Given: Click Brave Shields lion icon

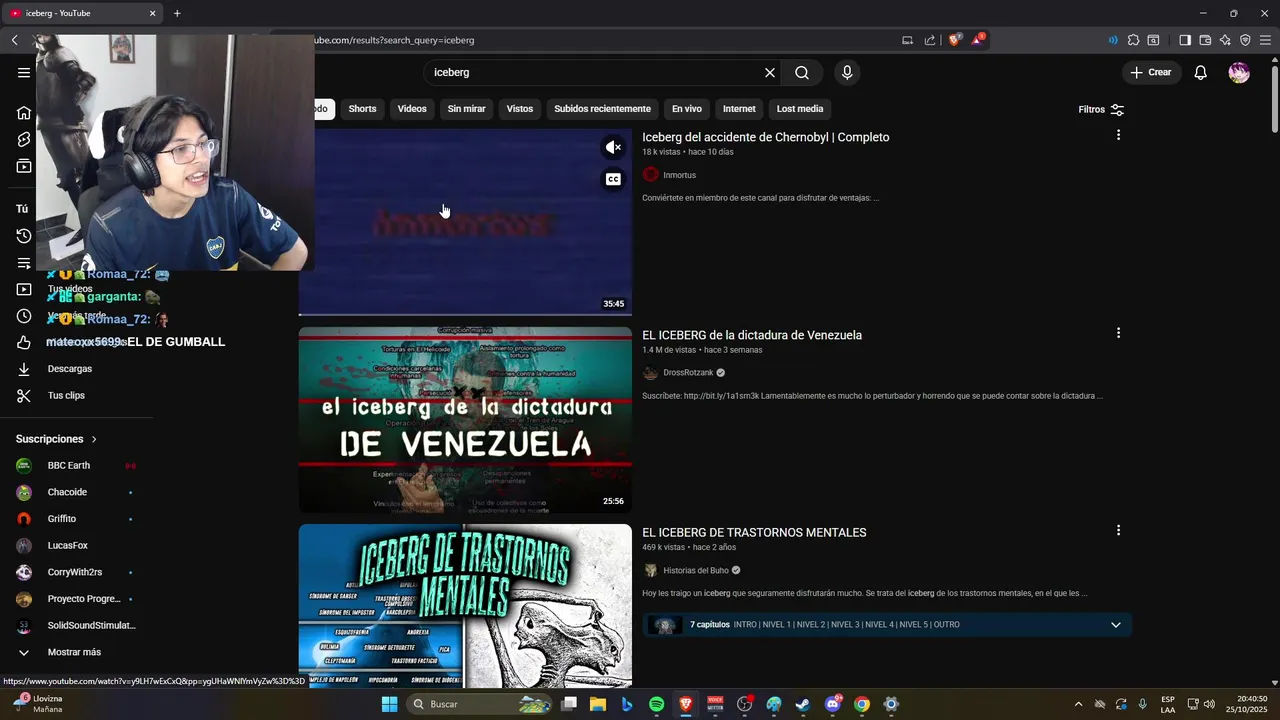Looking at the screenshot, I should click(955, 40).
